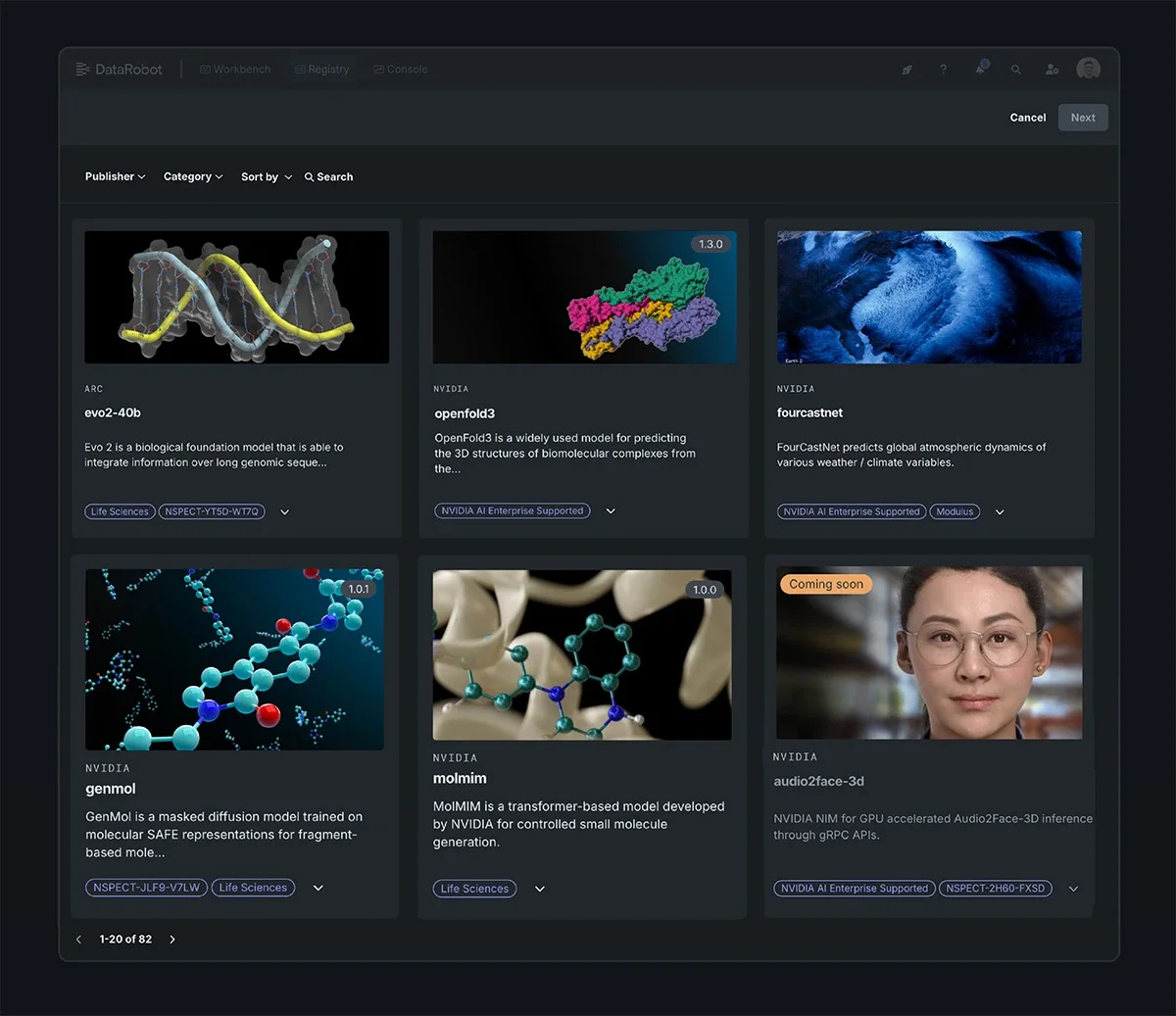Open the help question mark icon

click(943, 70)
